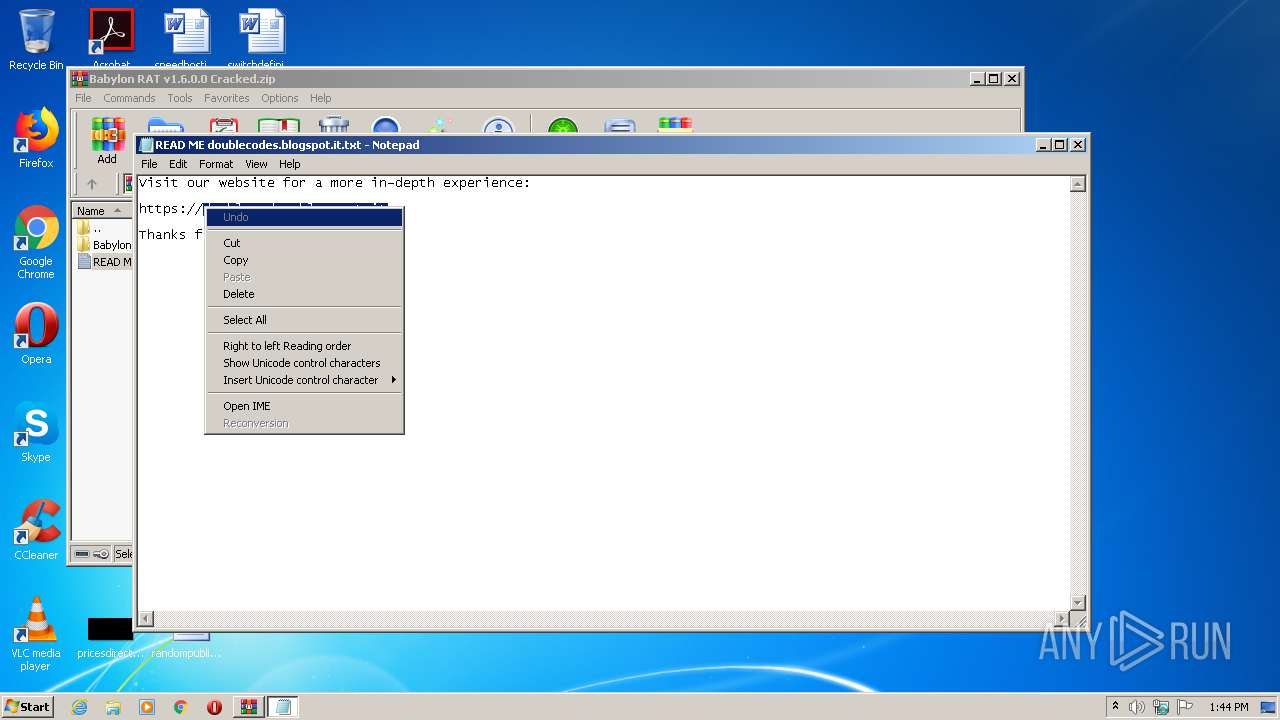The image size is (1280, 720).
Task: Choose Copy from the context menu
Action: (x=304, y=260)
